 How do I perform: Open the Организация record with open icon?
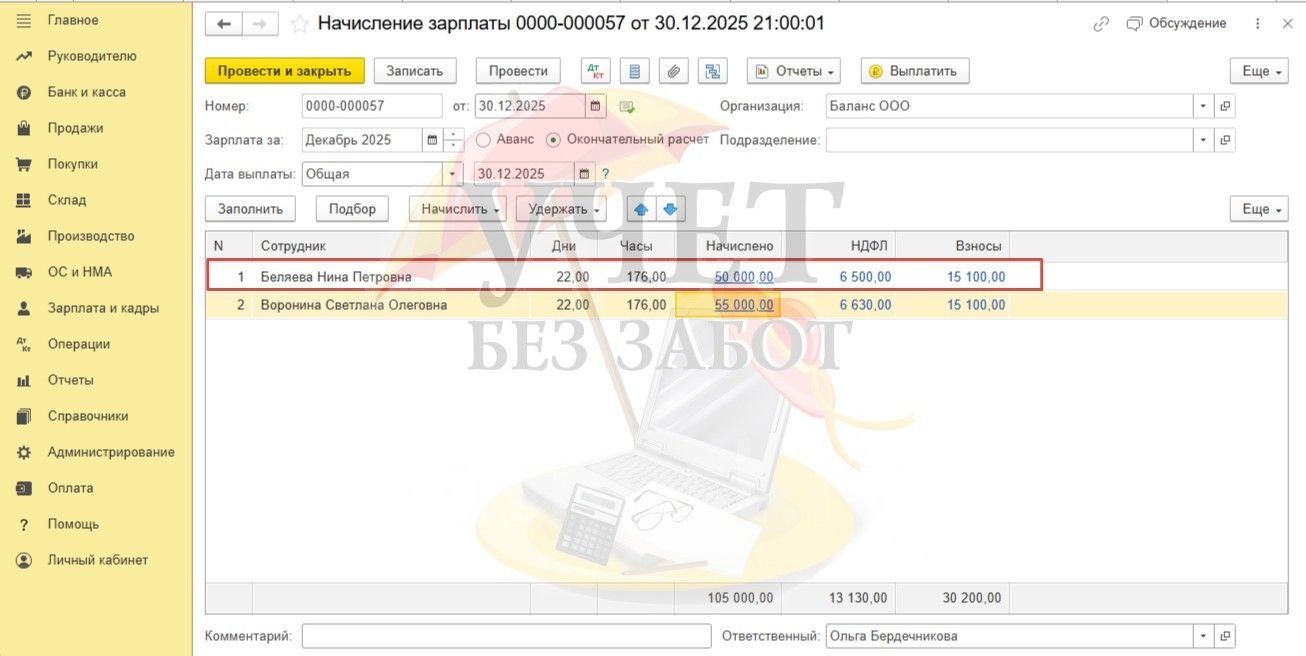(x=1225, y=106)
